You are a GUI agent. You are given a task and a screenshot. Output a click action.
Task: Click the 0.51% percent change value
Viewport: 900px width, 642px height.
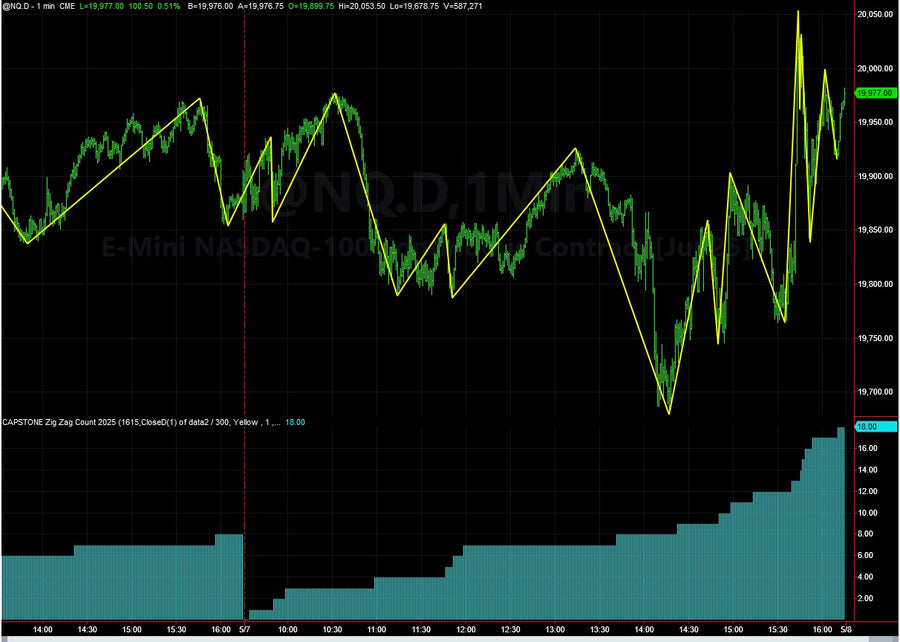pos(169,6)
